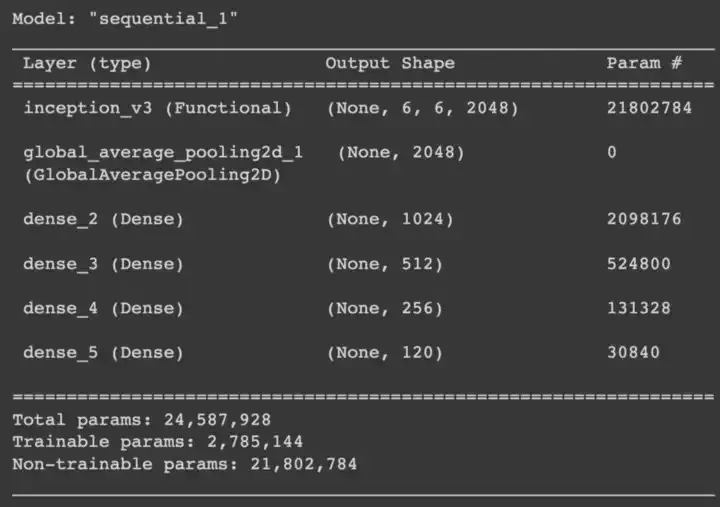Click the 2098176 param count value
720x507 pixels.
(644, 219)
